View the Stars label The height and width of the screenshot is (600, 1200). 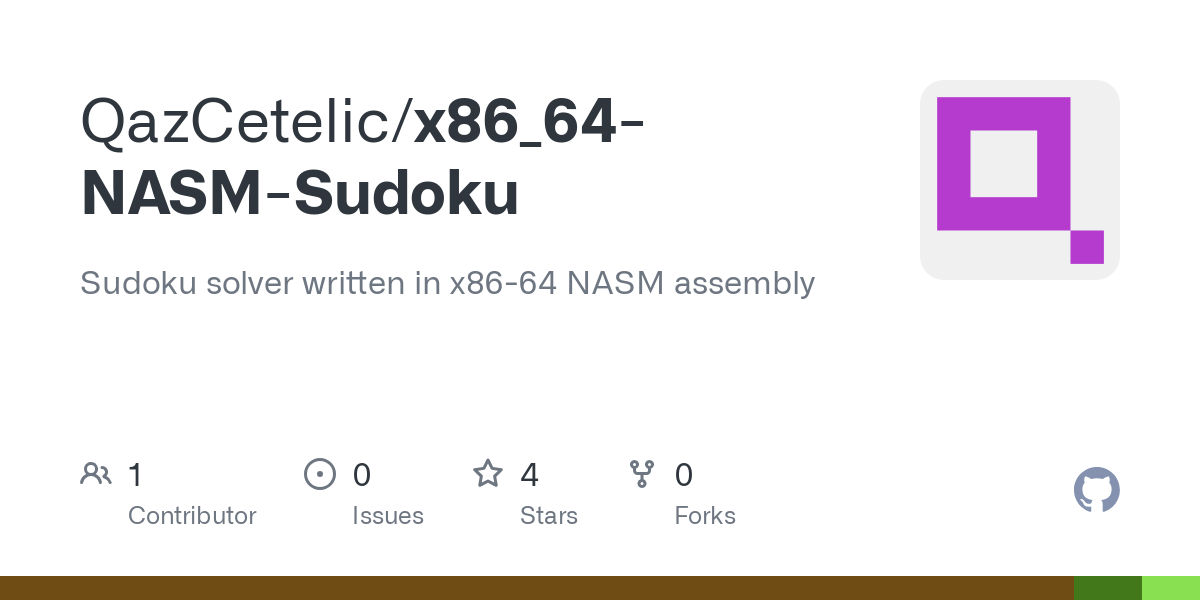click(549, 516)
